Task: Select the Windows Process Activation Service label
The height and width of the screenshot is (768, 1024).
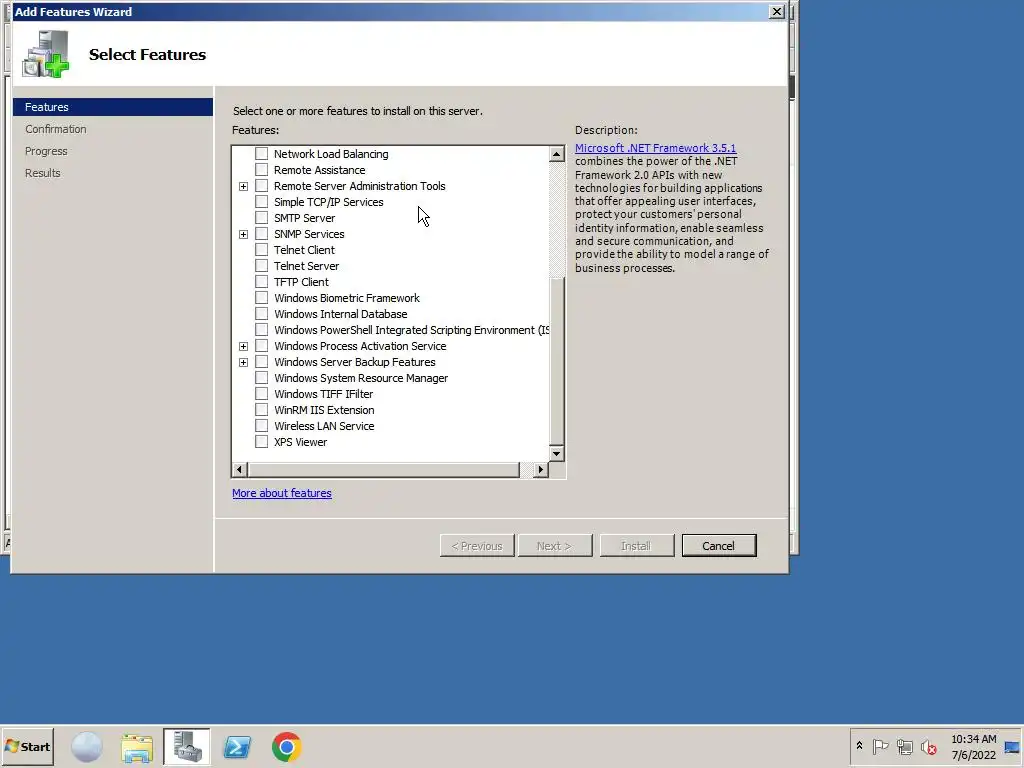Action: coord(360,346)
